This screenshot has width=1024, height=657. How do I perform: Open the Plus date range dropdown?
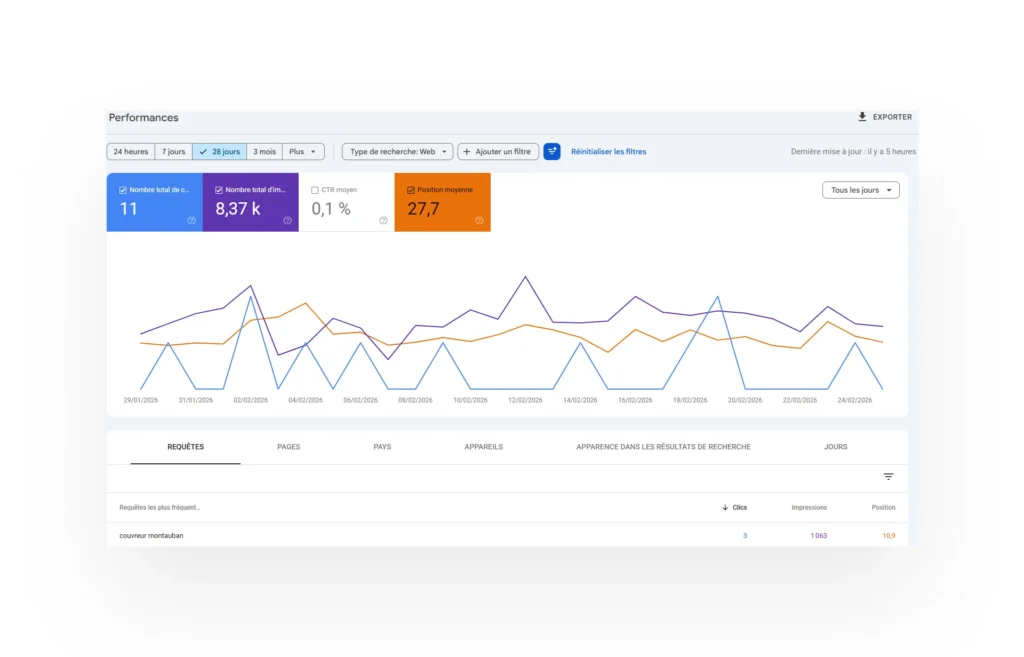point(303,151)
